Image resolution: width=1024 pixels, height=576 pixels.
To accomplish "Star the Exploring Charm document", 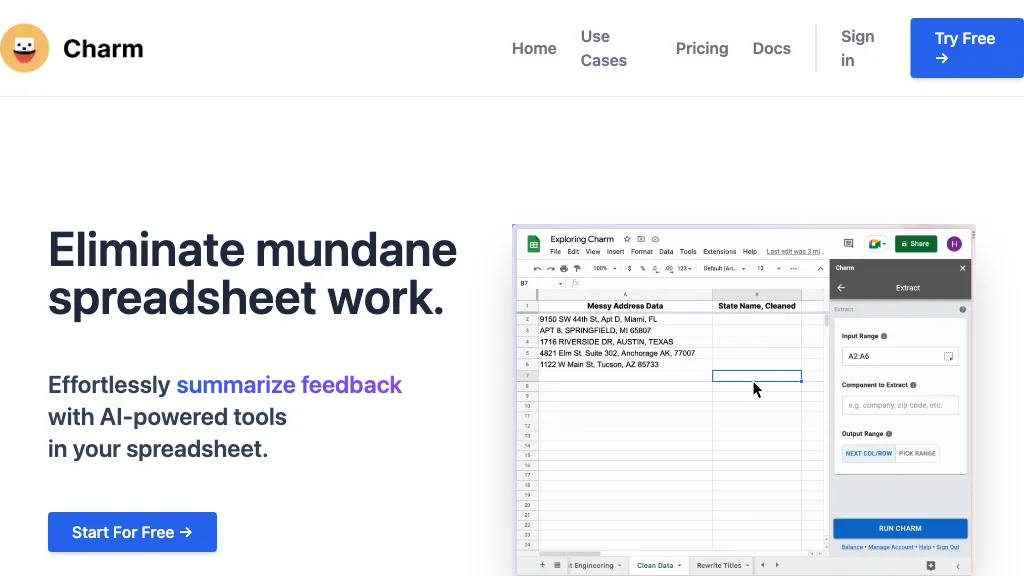I will [627, 240].
